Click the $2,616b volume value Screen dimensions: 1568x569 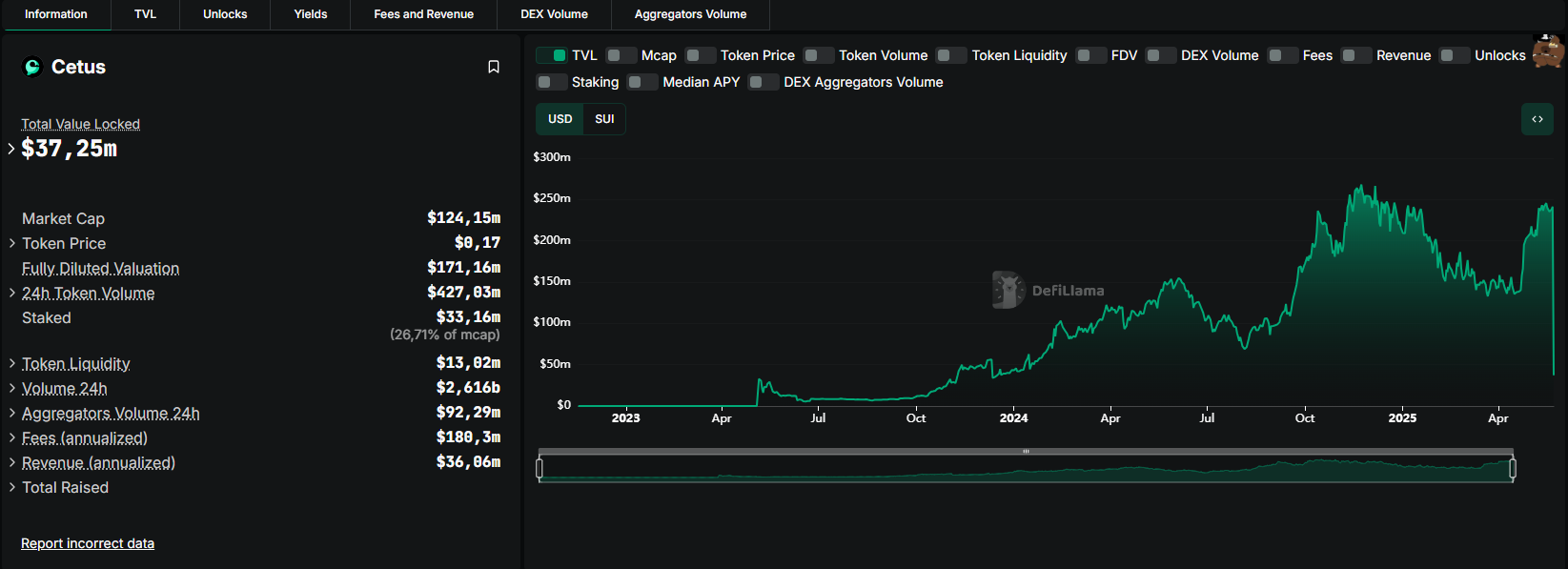pyautogui.click(x=469, y=388)
